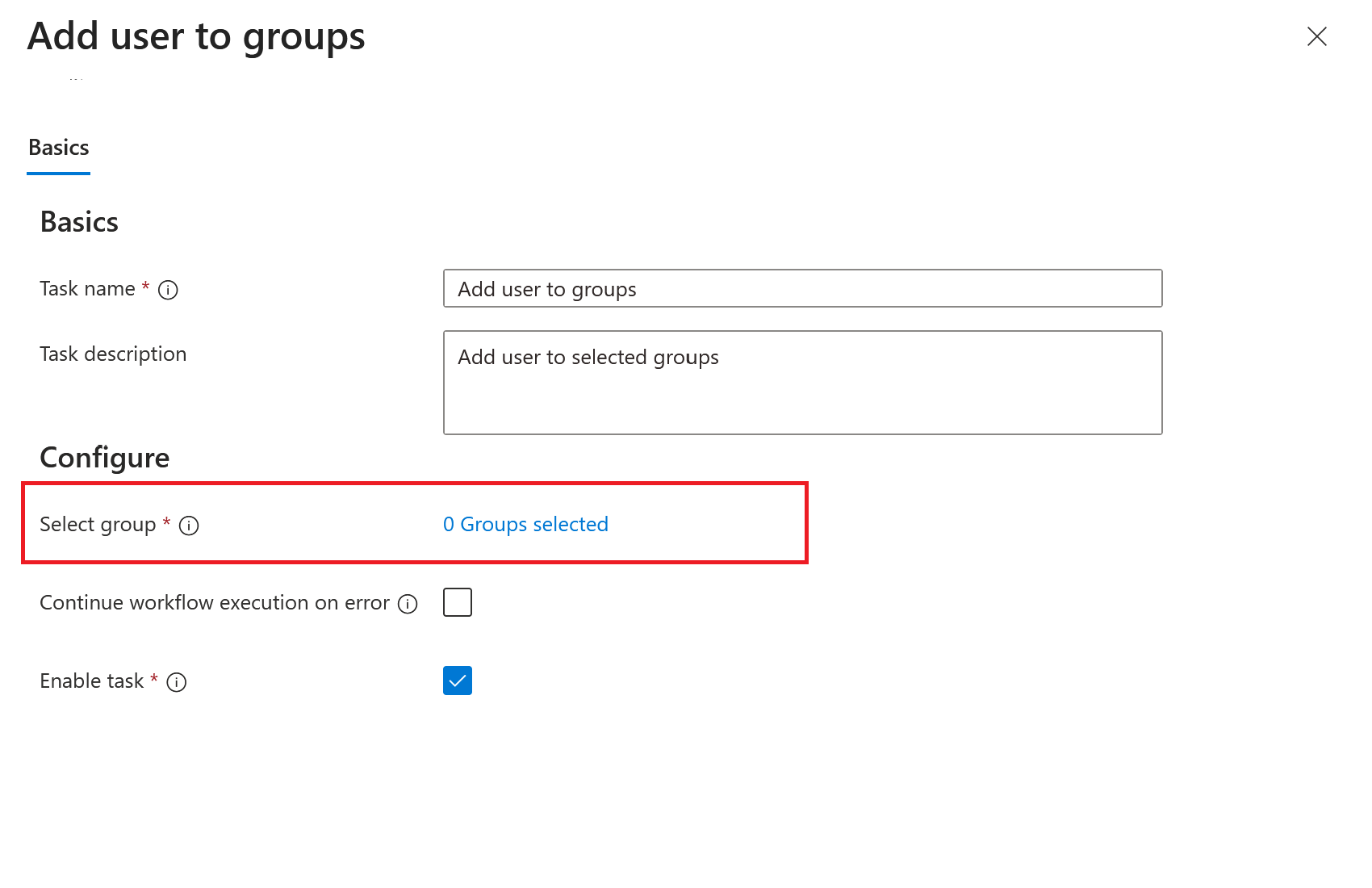Show the Enable task info tooltip

click(176, 682)
